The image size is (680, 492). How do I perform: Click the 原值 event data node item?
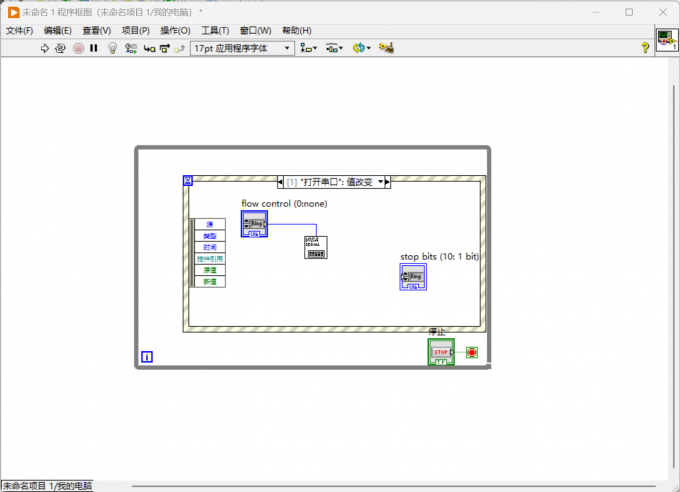210,270
